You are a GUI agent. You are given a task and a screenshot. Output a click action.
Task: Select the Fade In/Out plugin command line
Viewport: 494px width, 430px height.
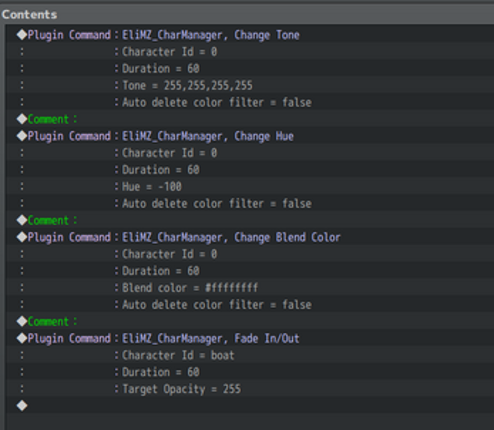(x=250, y=338)
